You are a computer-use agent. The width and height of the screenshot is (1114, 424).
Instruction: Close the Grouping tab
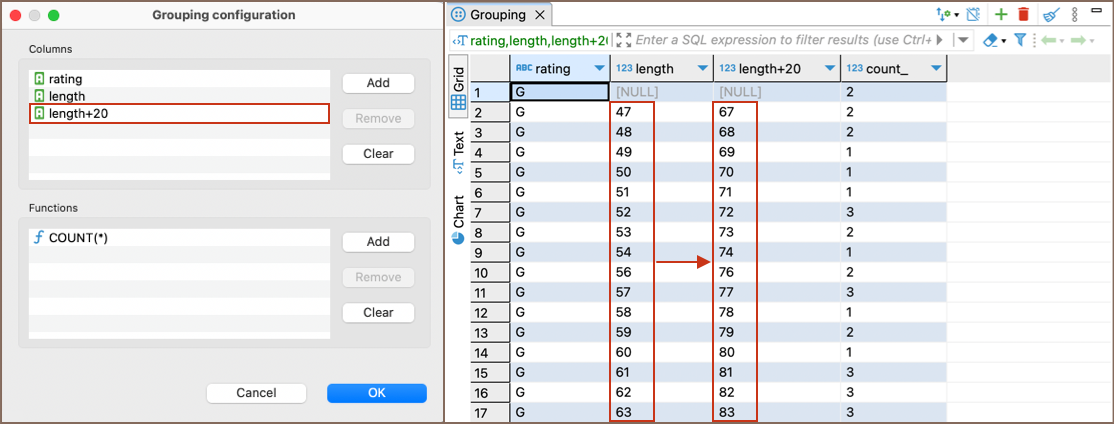pos(539,15)
